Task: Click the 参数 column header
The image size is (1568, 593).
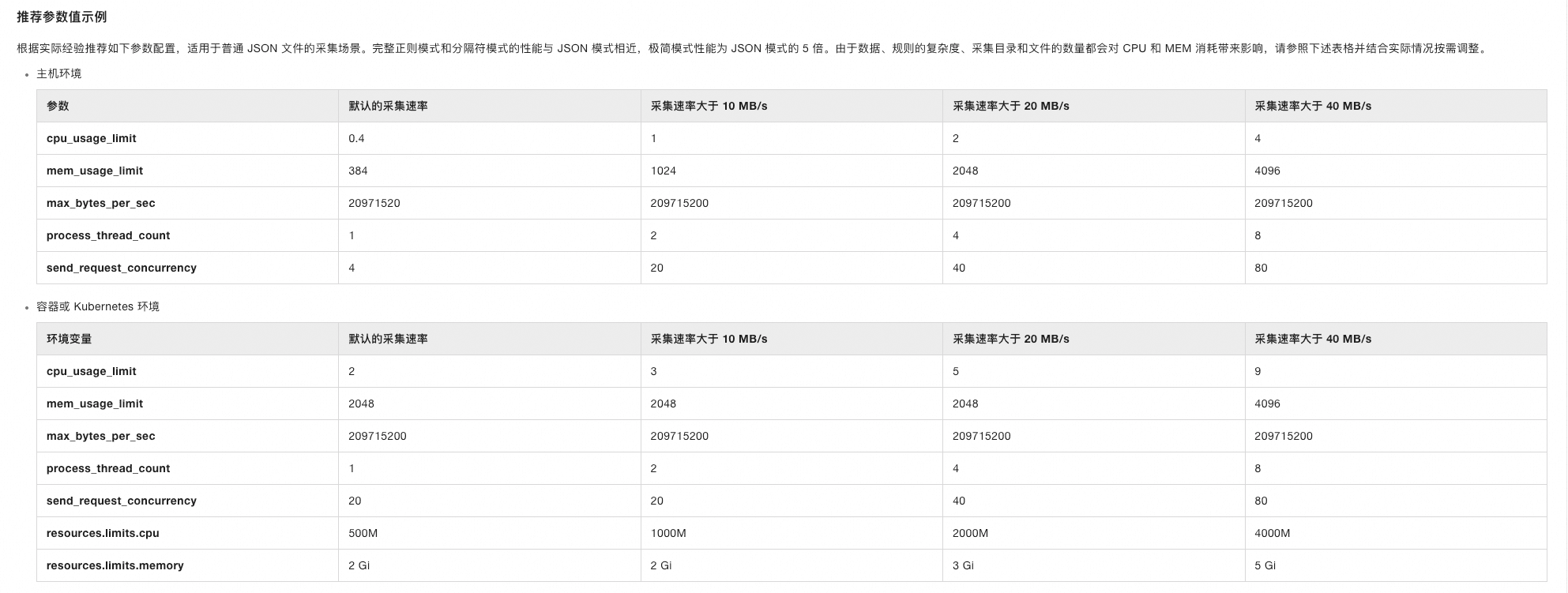Action: [x=58, y=106]
